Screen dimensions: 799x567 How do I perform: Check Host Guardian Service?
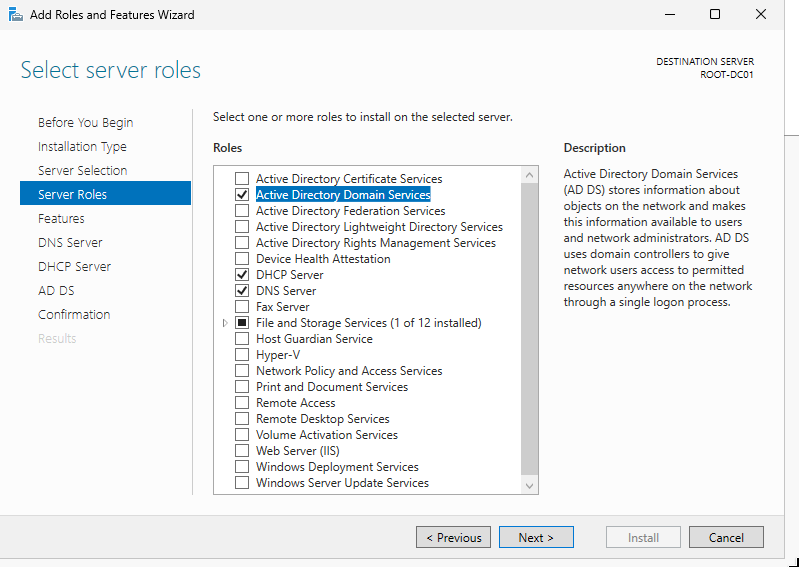(242, 339)
